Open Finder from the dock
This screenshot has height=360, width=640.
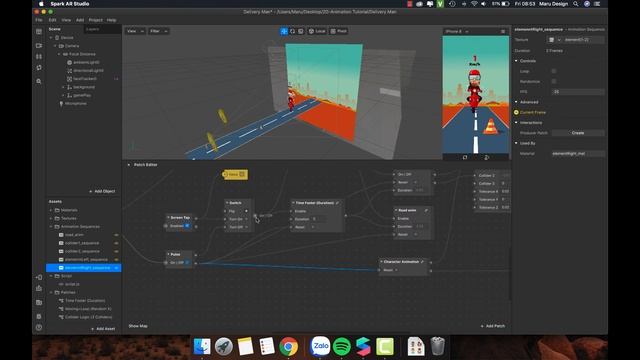(x=202, y=347)
